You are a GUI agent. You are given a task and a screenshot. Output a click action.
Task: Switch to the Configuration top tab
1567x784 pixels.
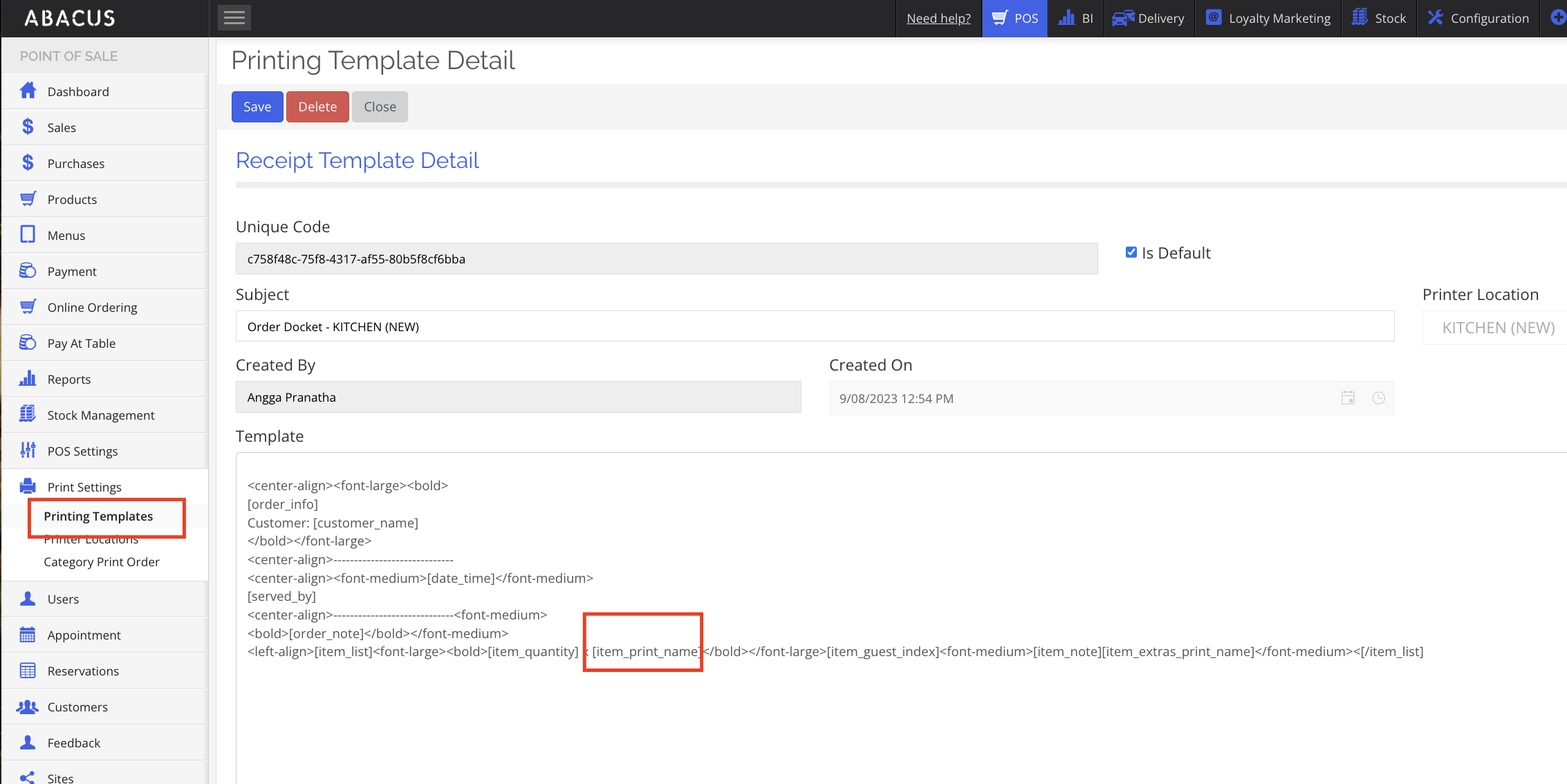[x=1478, y=18]
